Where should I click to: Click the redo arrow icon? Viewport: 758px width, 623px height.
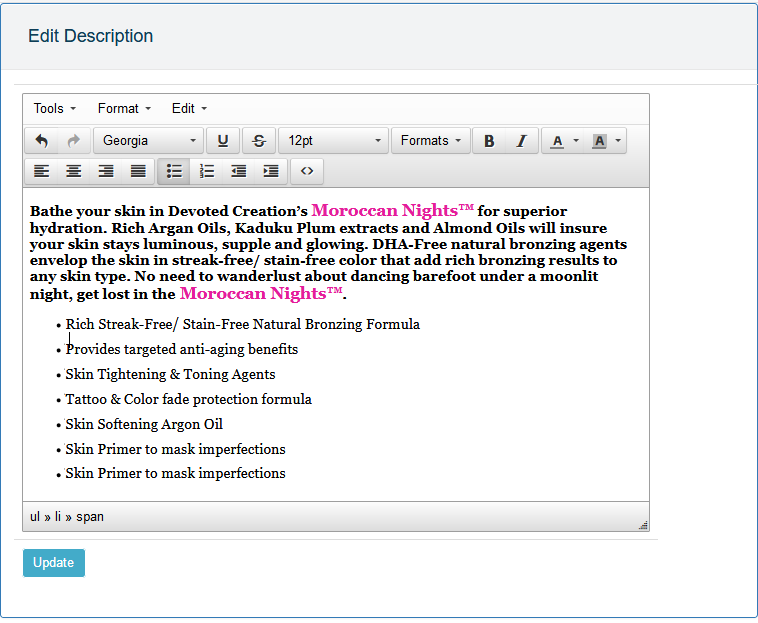click(73, 141)
